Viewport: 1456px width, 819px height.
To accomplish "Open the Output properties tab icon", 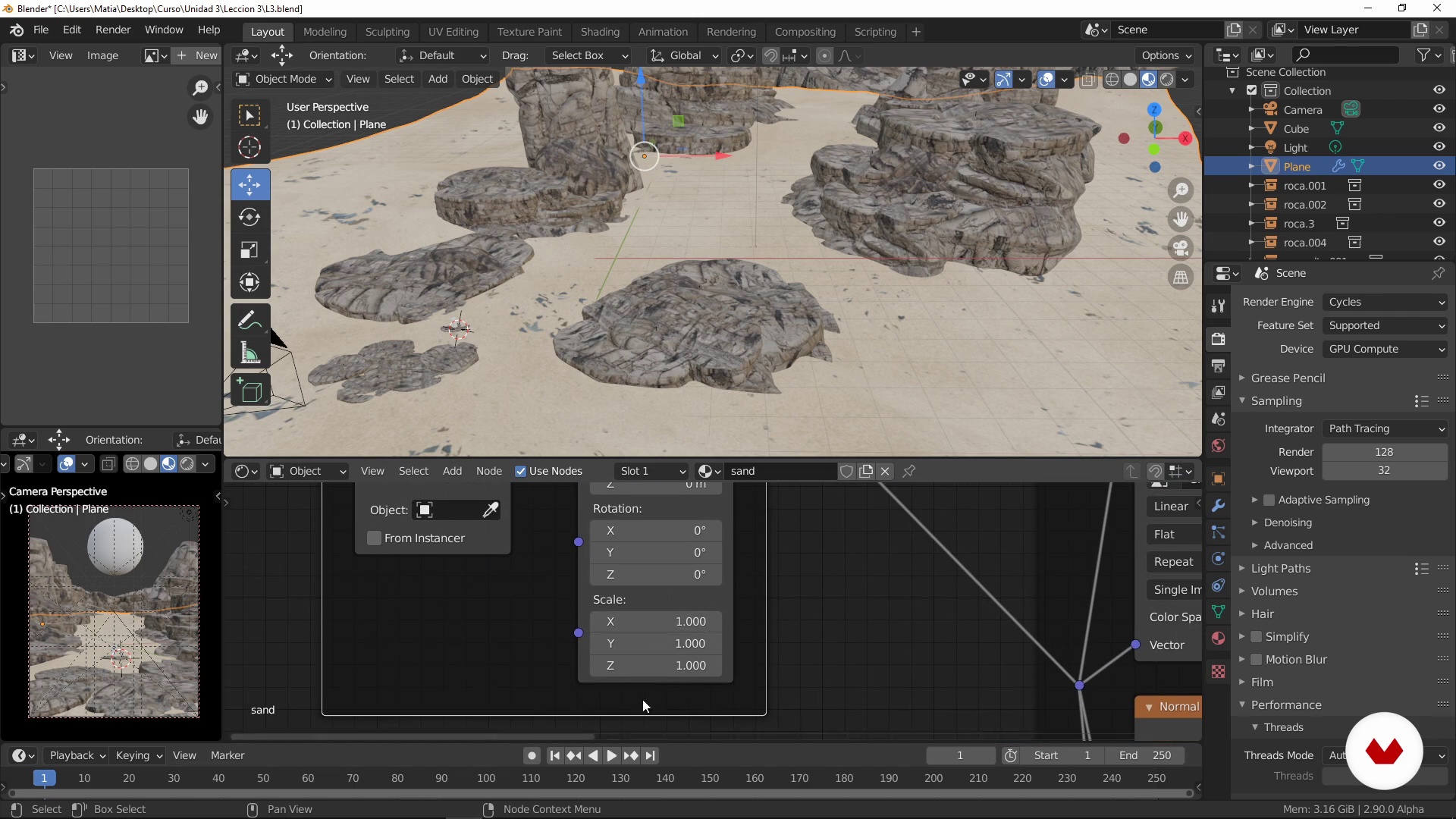I will tap(1218, 366).
